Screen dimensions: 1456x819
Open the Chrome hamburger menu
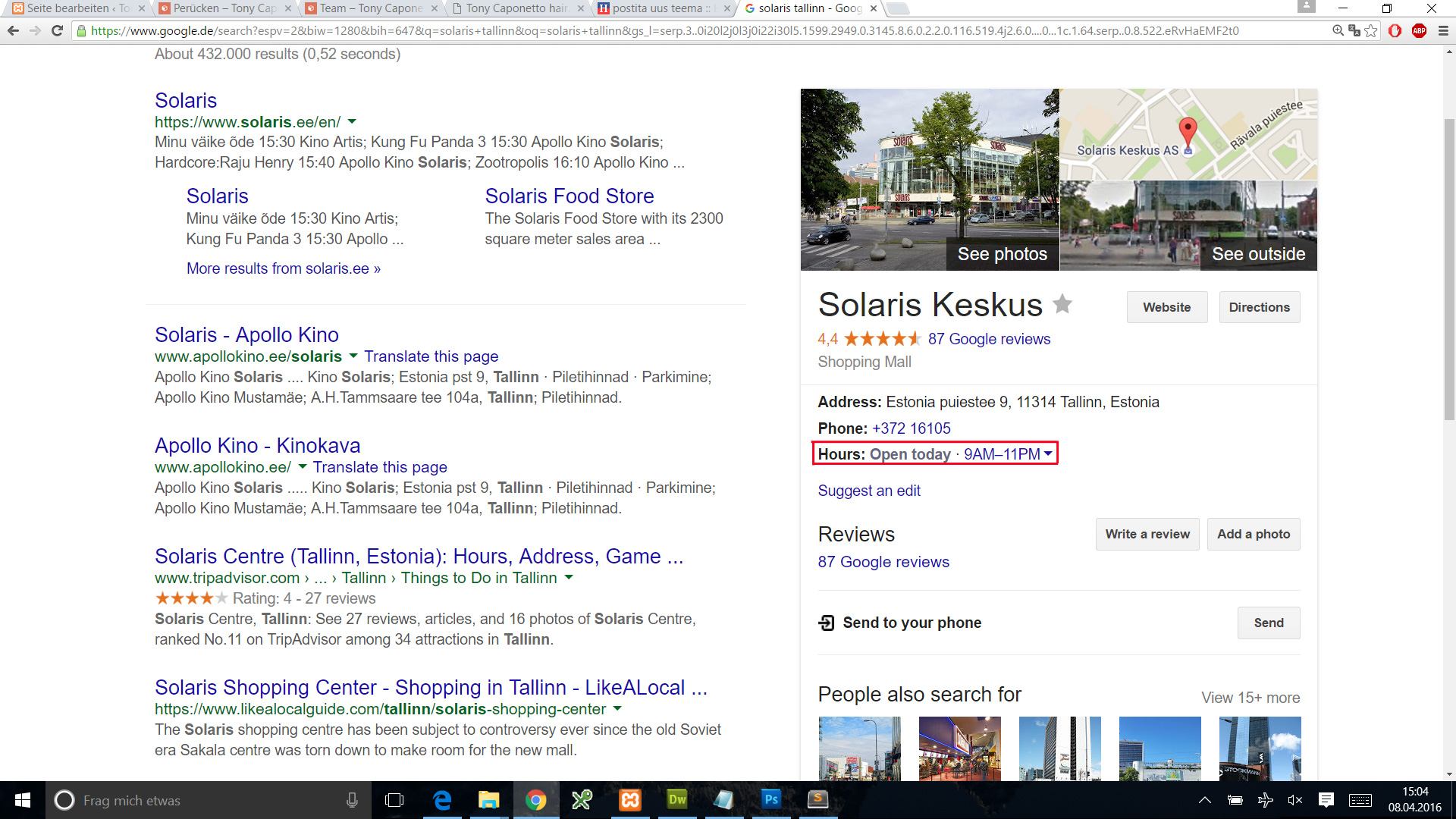[x=1443, y=31]
